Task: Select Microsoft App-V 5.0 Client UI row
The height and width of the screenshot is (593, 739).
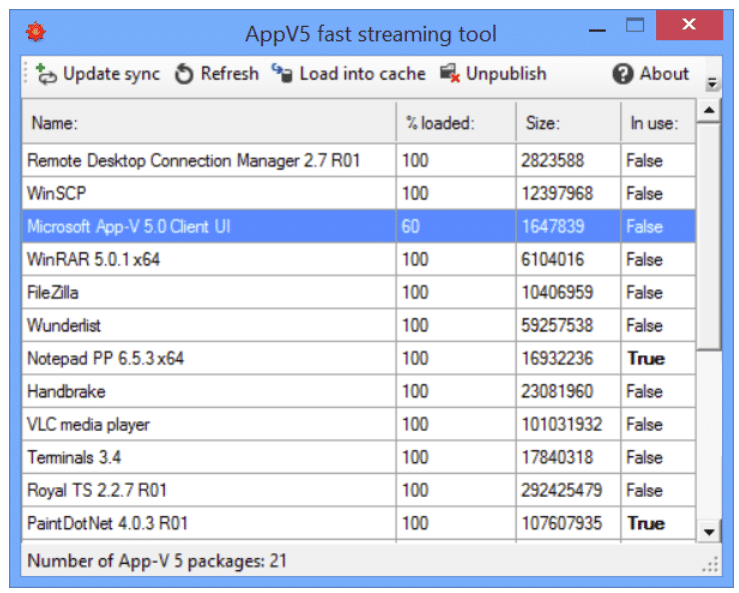Action: 359,227
